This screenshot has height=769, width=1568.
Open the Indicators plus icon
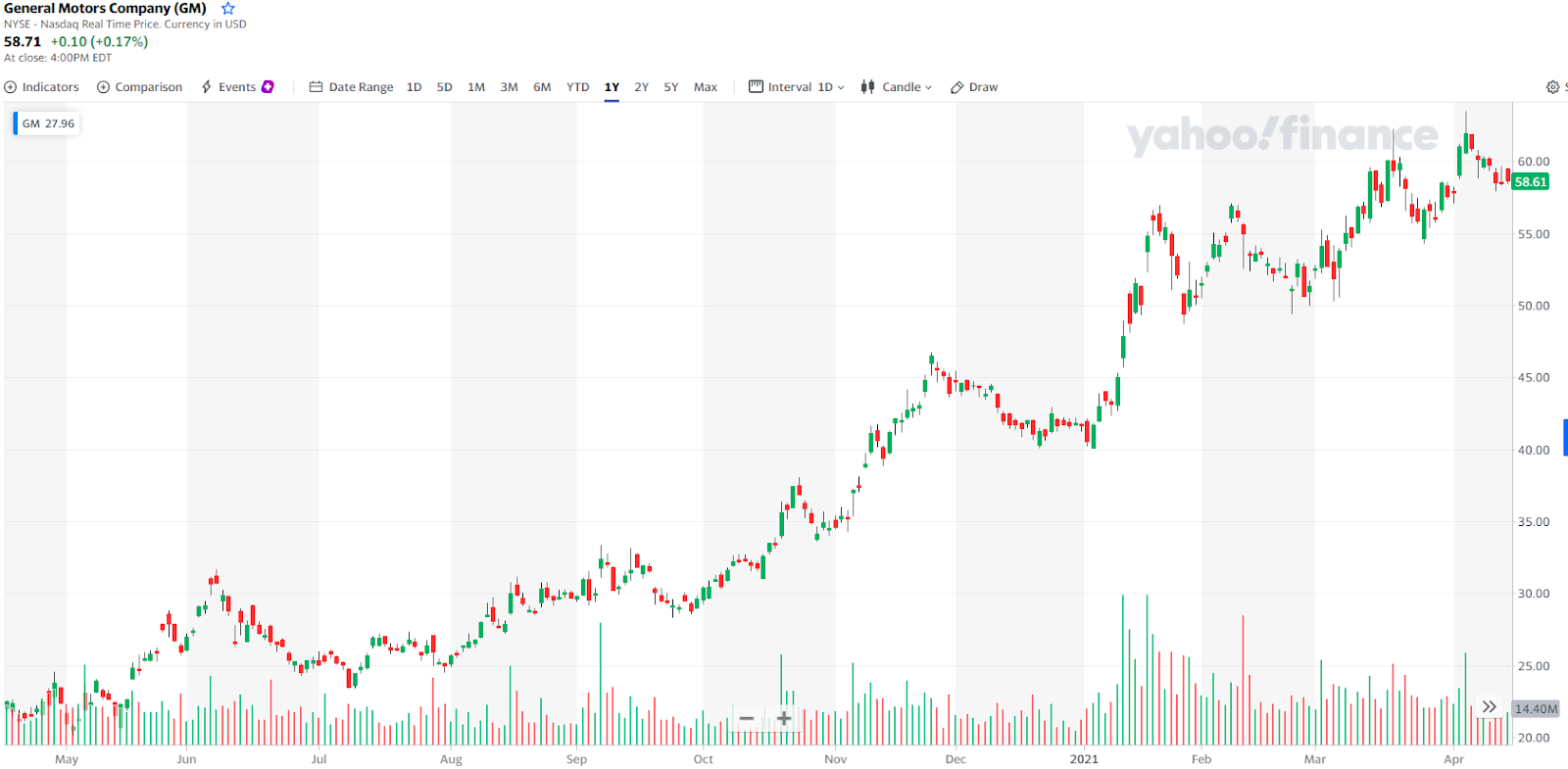coord(11,87)
